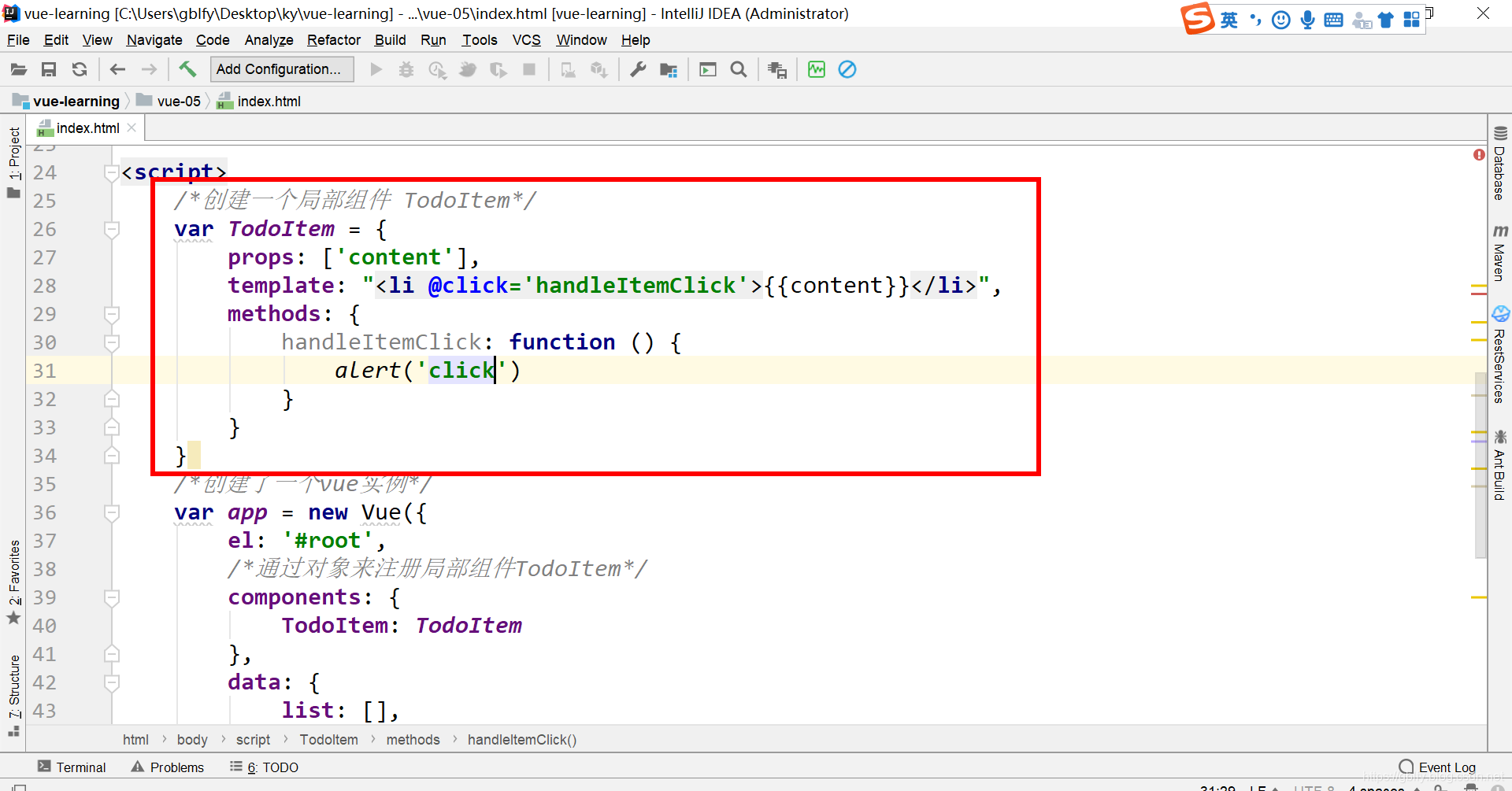Collapse the new Vue fold on line 36
1512x791 pixels.
coord(112,512)
